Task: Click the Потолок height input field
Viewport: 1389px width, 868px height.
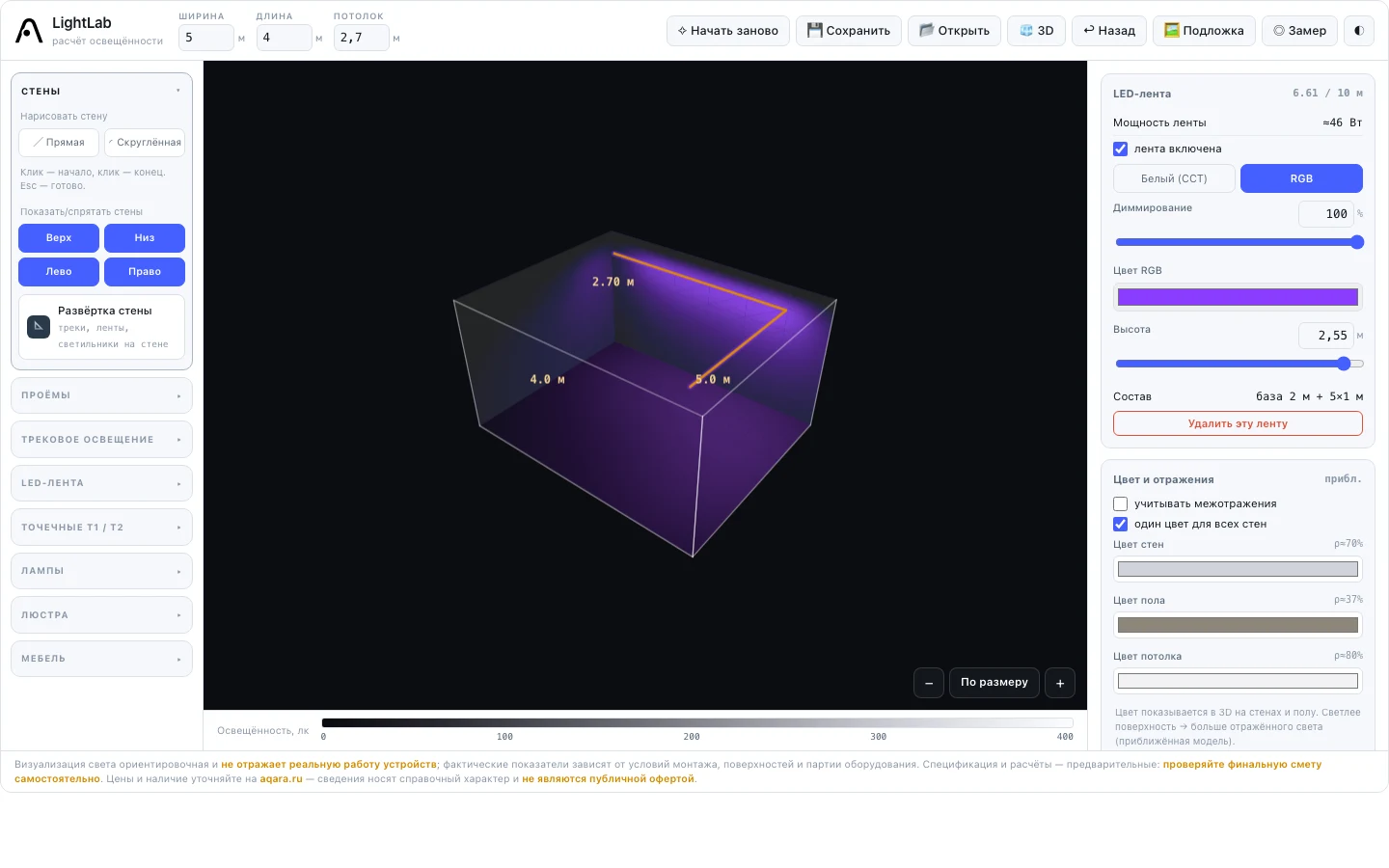Action: click(361, 38)
